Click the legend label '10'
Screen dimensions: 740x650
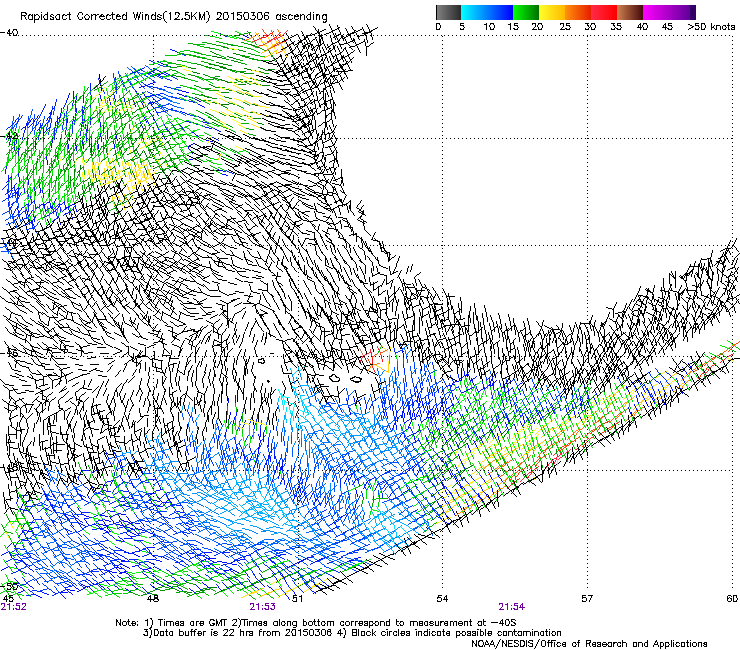pos(489,27)
